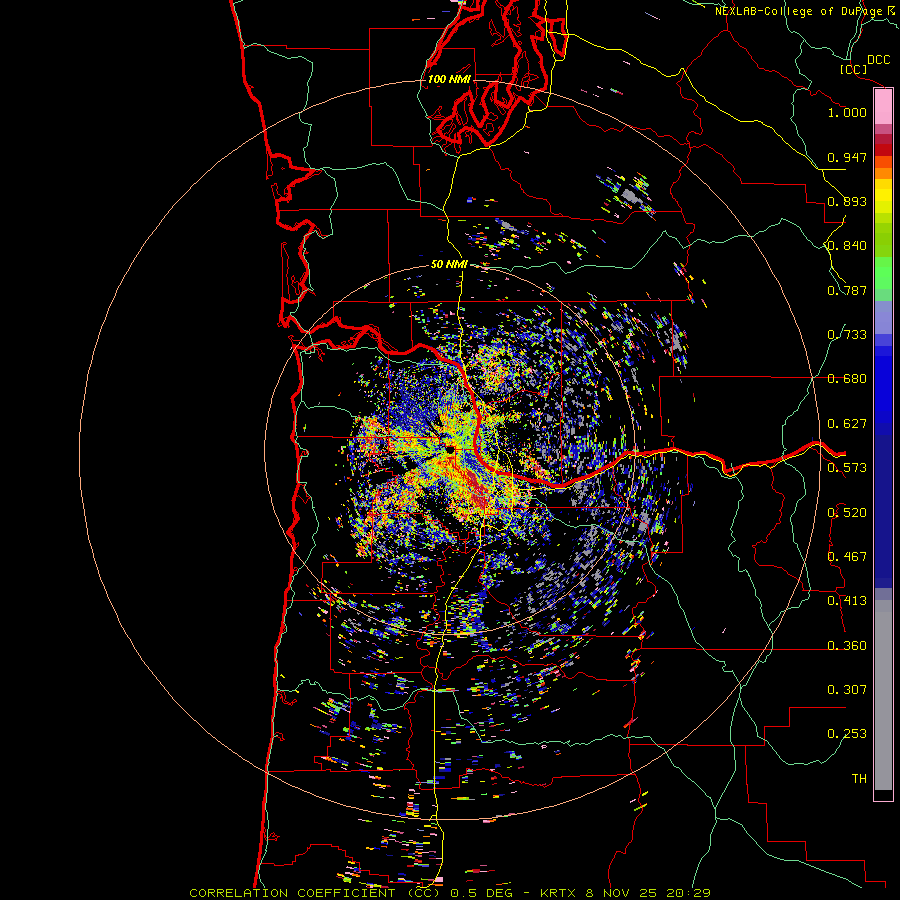This screenshot has width=900, height=900.
Task: Click the 0.840 legend value
Action: point(847,246)
